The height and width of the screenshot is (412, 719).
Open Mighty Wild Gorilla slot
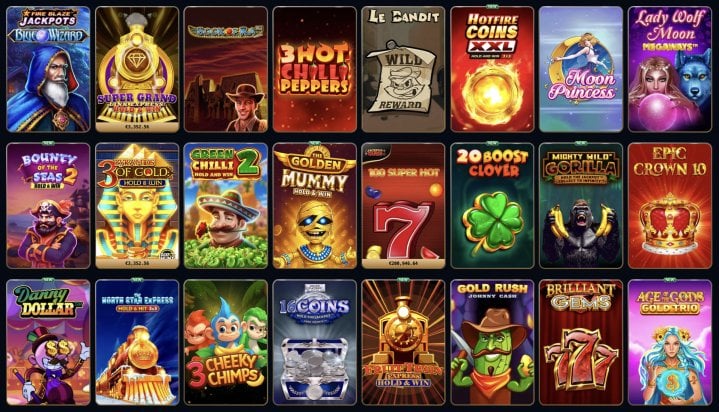581,206
